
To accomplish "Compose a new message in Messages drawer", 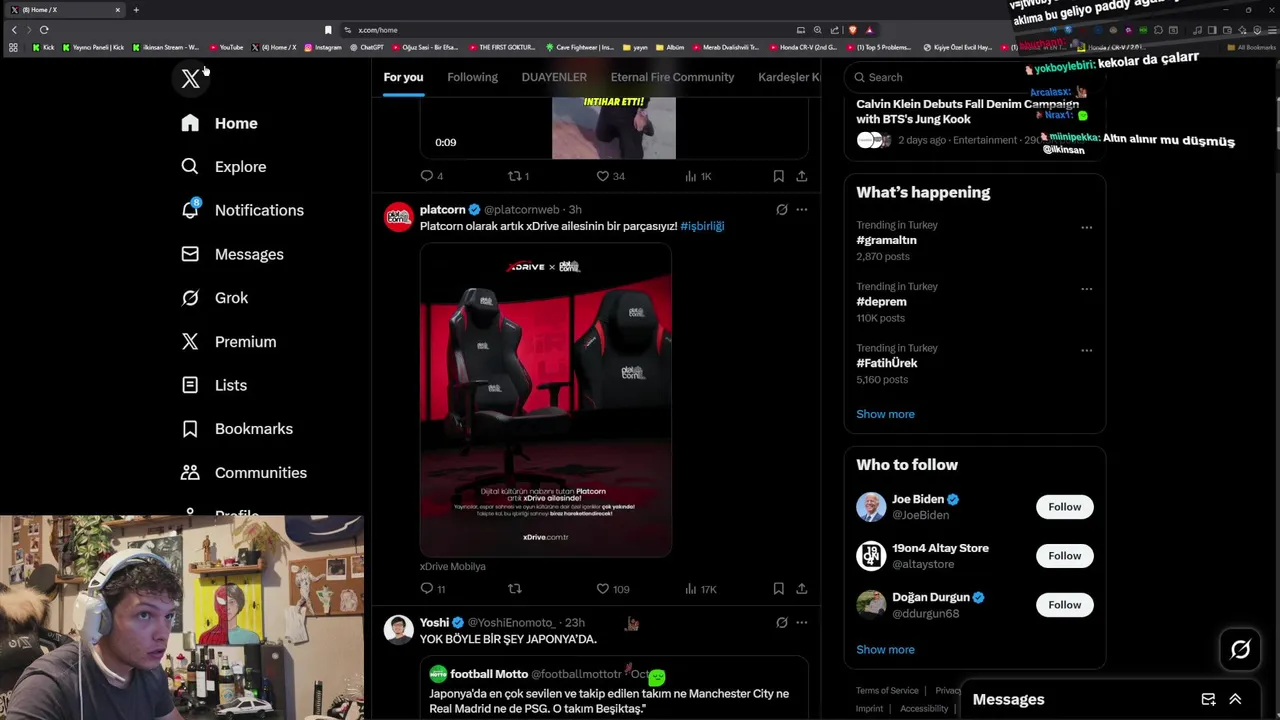I will click(x=1208, y=700).
